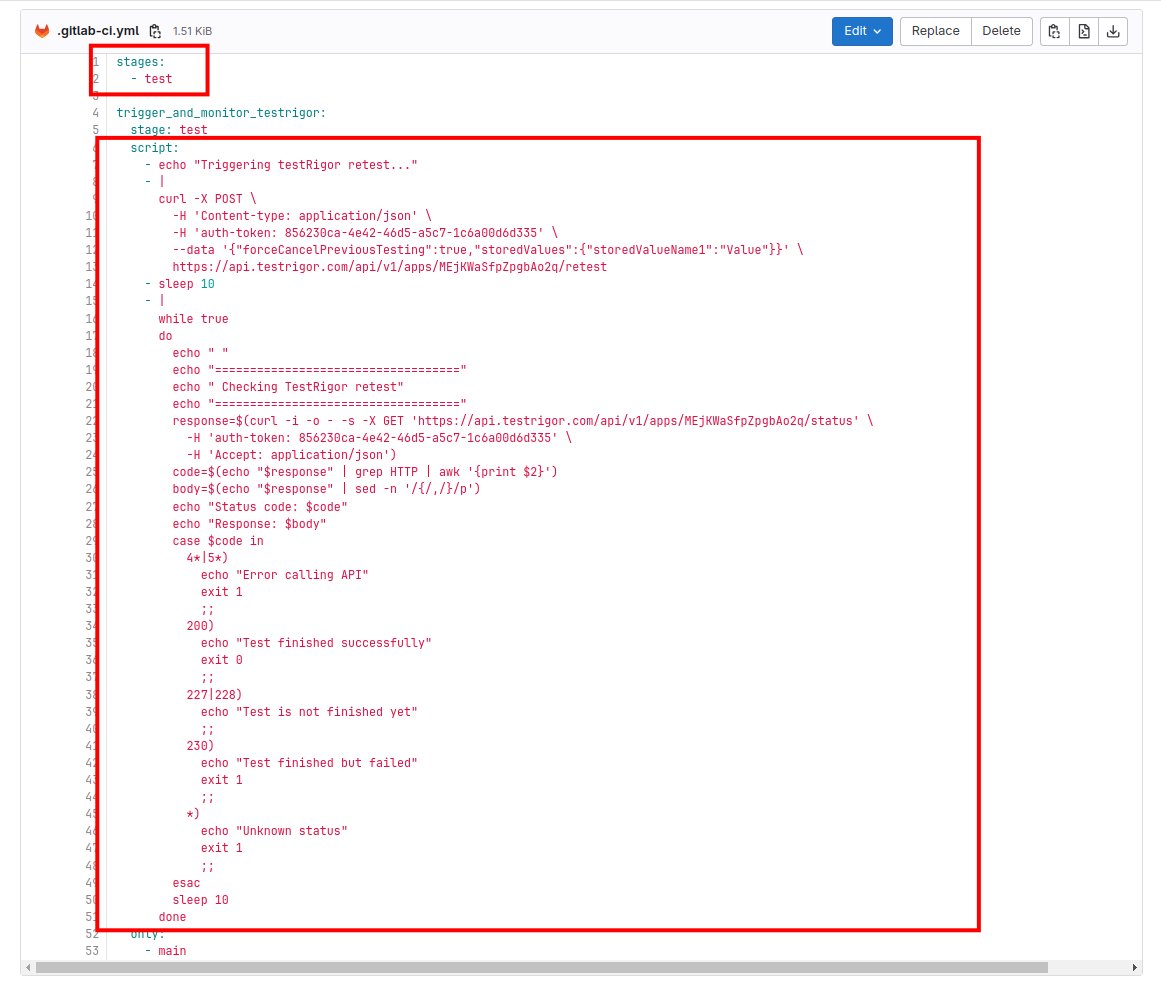The width and height of the screenshot is (1161, 984).
Task: Copy the file path of .gitlab-ci.yml
Action: click(155, 31)
